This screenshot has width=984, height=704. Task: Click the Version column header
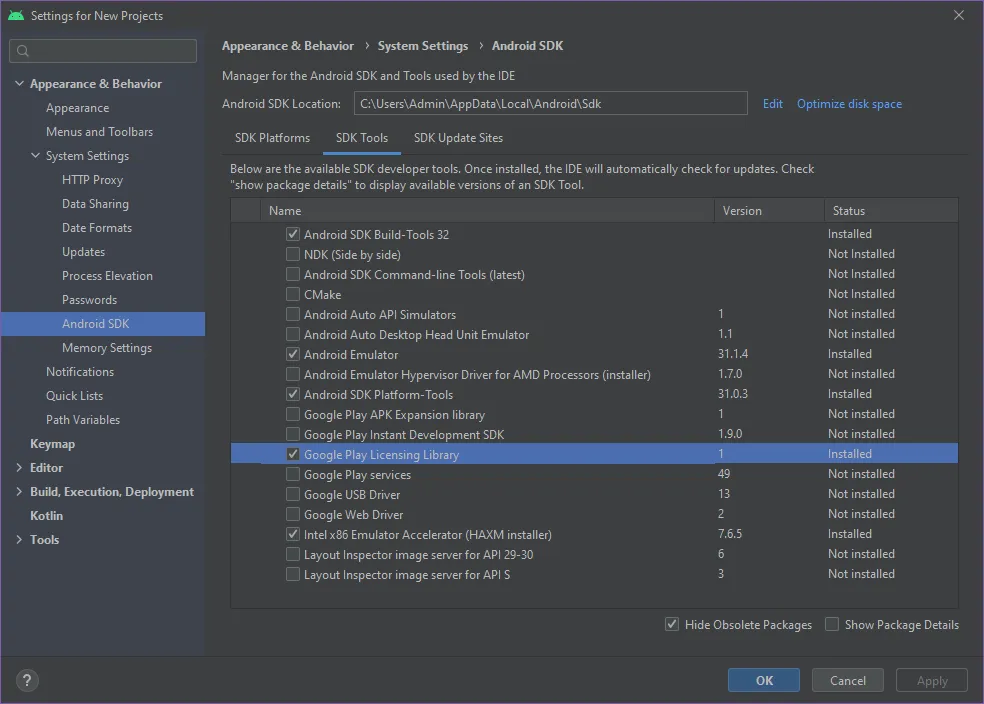769,211
